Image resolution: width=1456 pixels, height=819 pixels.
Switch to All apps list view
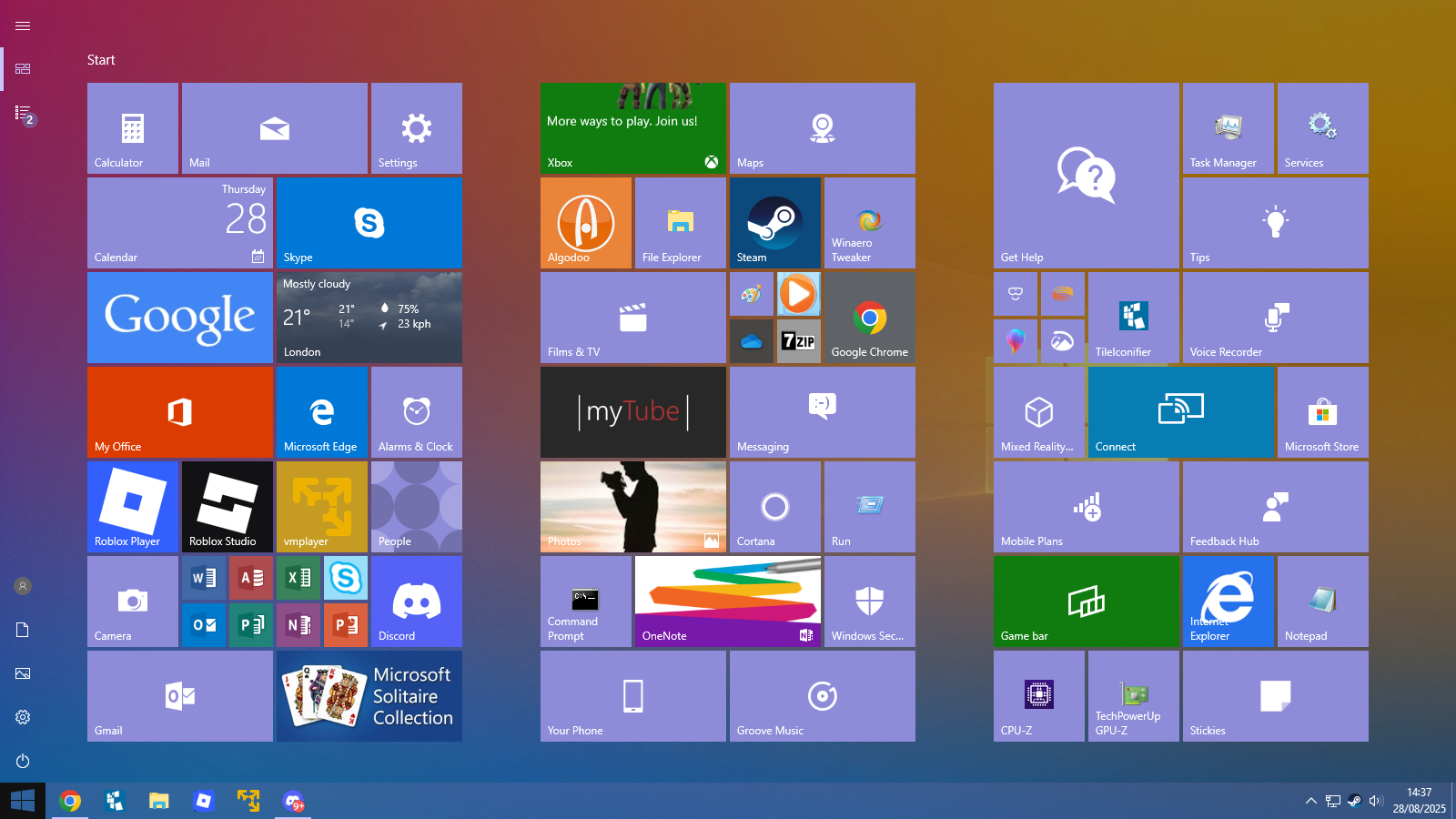pyautogui.click(x=23, y=113)
